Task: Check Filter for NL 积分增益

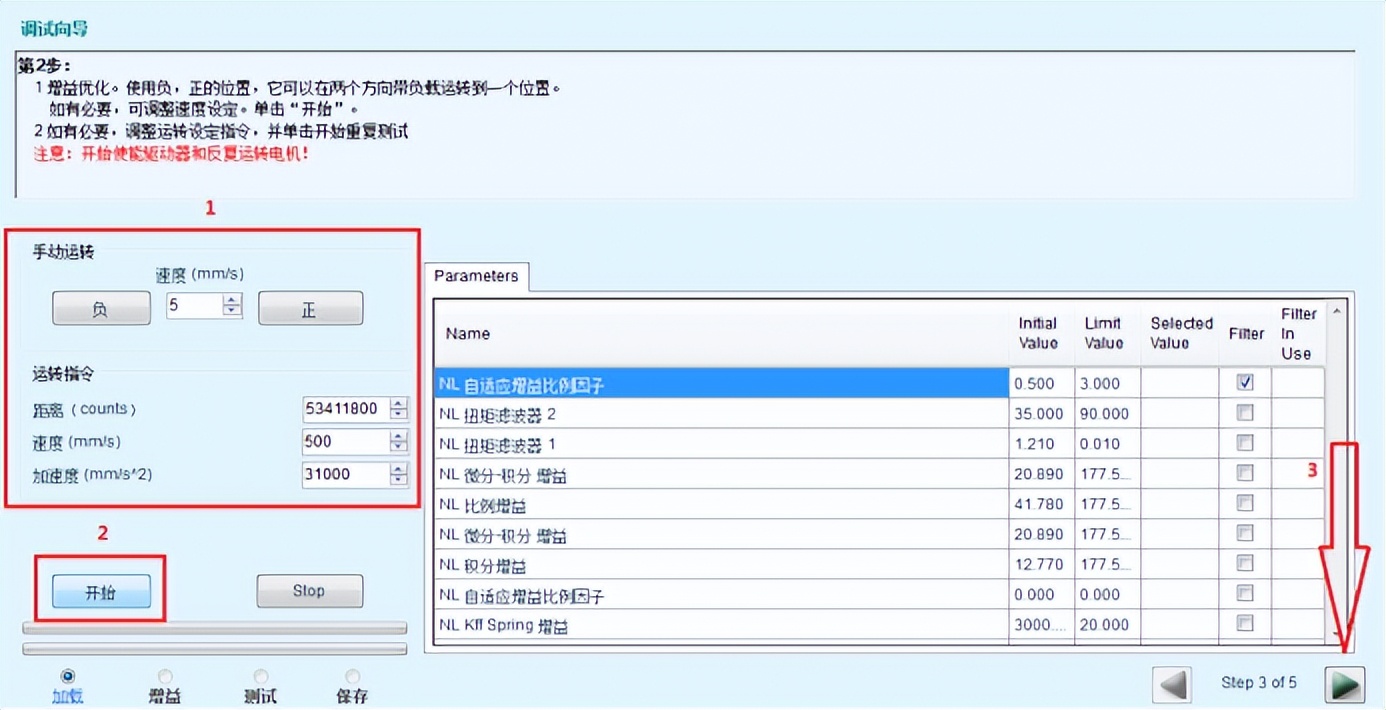Action: click(1245, 563)
